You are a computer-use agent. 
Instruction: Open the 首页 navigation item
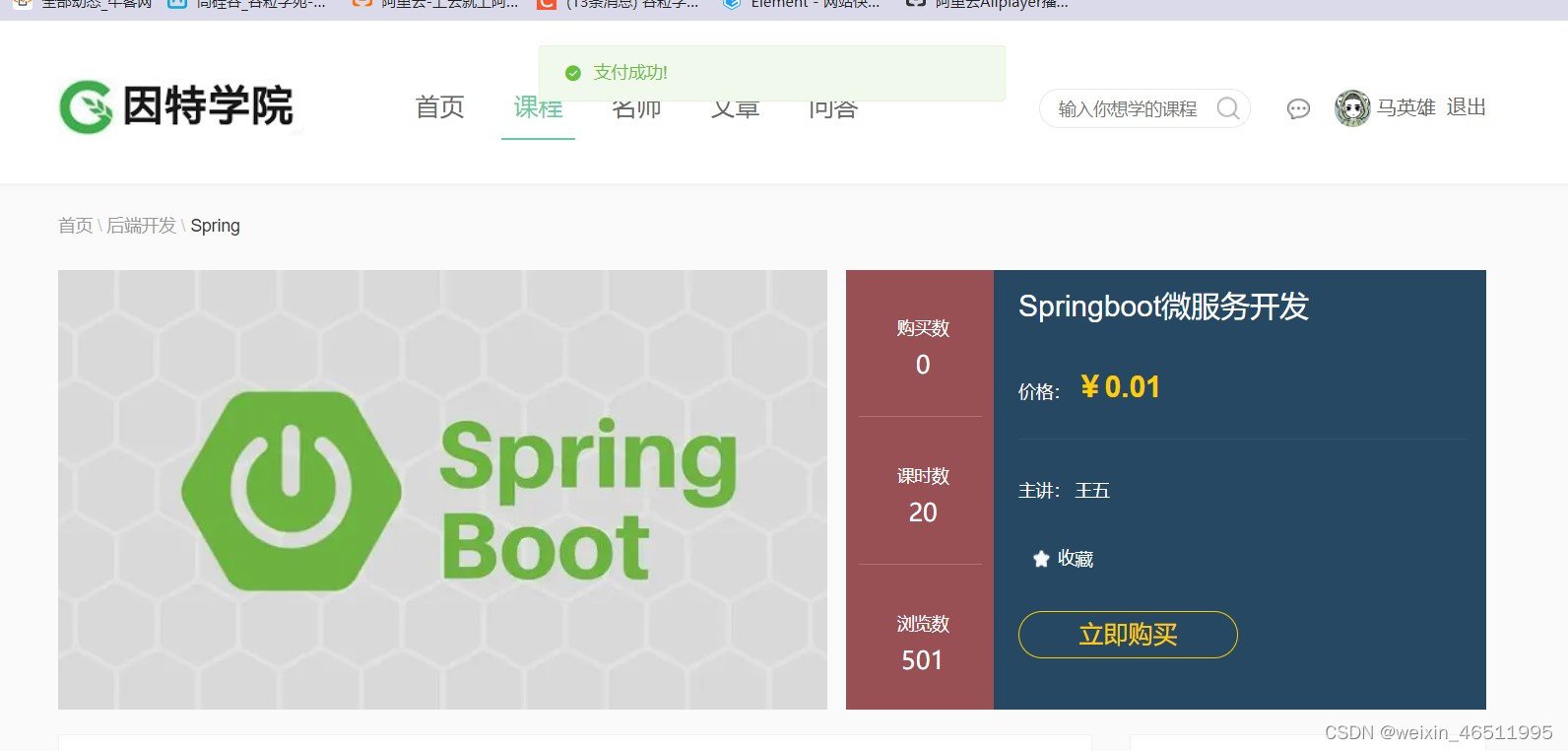[x=439, y=107]
